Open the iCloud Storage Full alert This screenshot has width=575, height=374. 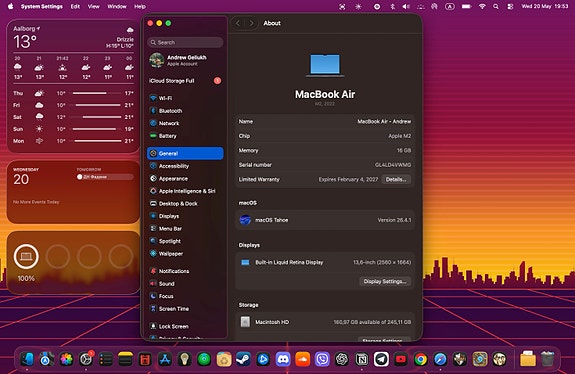pos(185,81)
